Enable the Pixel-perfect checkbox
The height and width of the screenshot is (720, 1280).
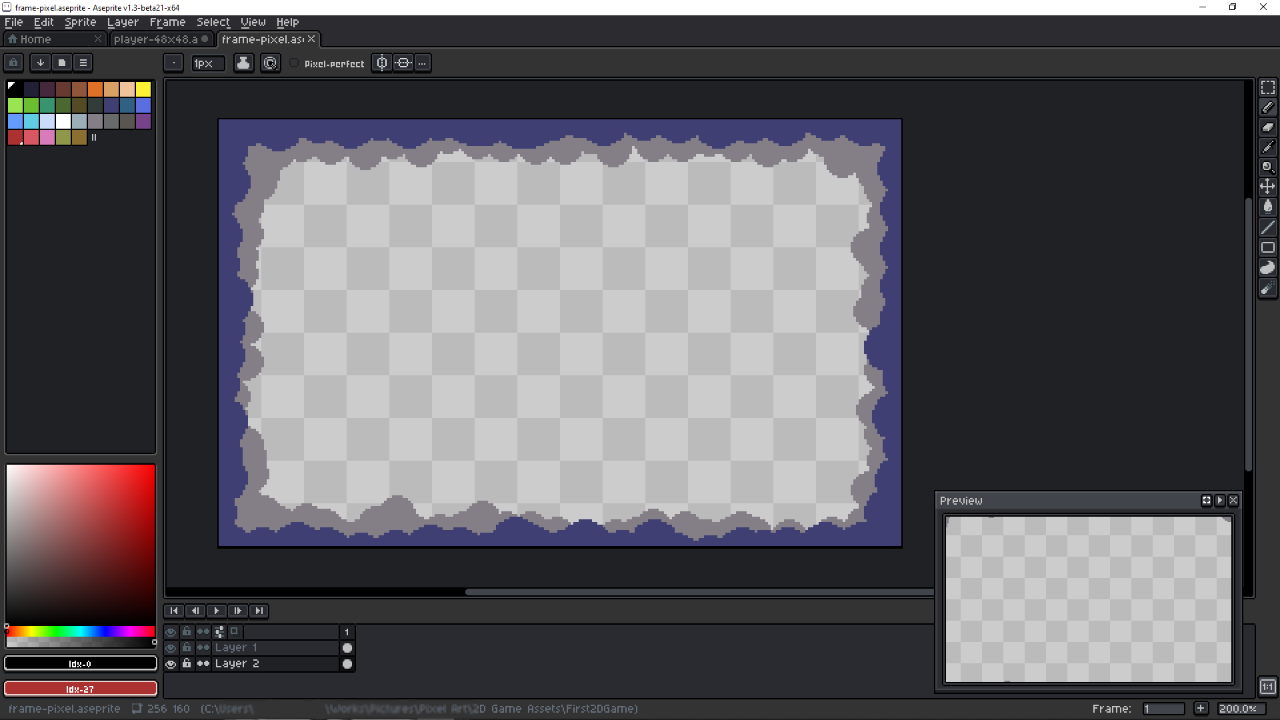coord(294,63)
